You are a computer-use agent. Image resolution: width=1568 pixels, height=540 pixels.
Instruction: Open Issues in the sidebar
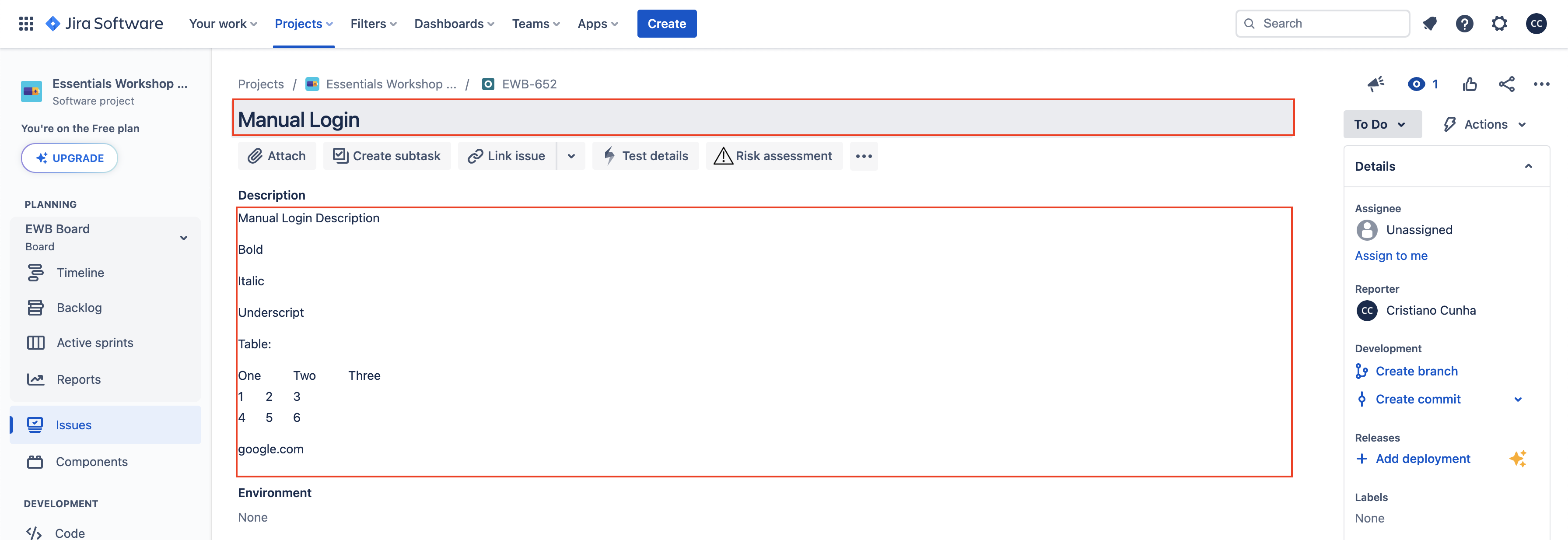pos(105,425)
